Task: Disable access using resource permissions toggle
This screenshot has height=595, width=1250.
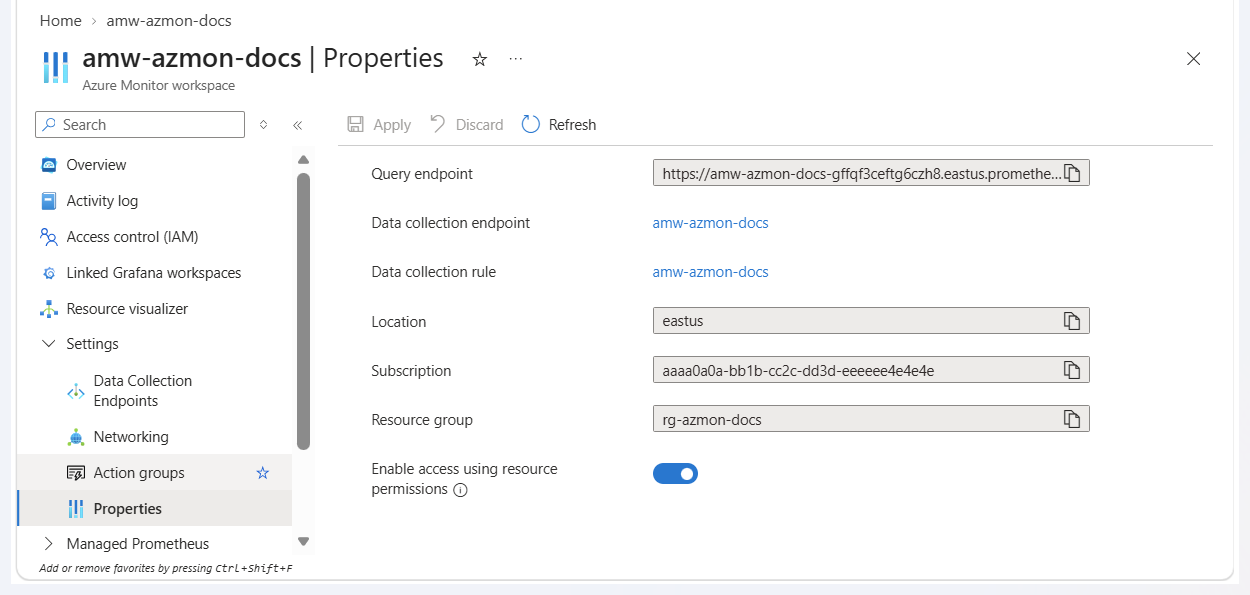Action: coord(675,474)
